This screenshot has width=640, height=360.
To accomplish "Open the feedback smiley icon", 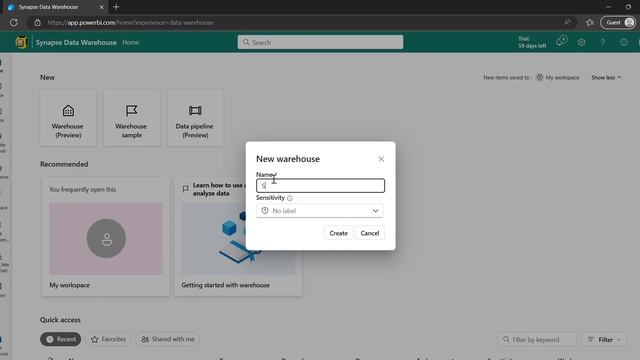I will [x=624, y=42].
